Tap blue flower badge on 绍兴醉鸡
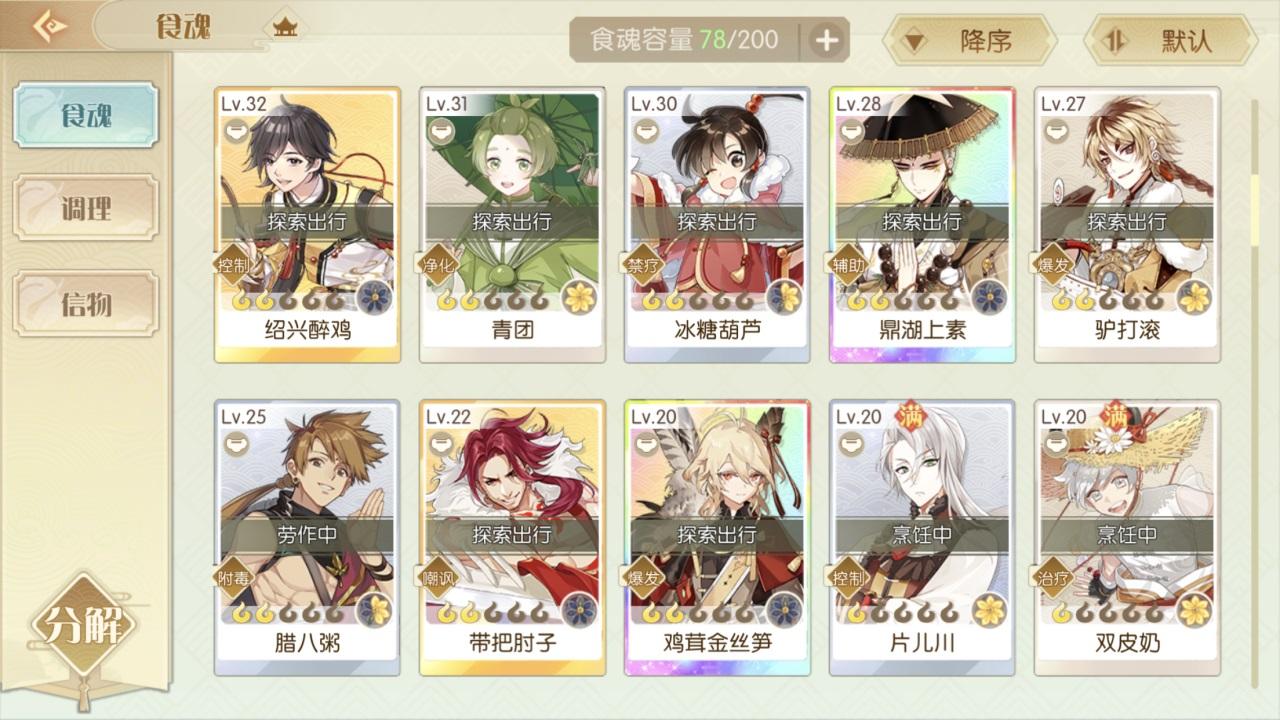Image resolution: width=1280 pixels, height=720 pixels. (374, 296)
